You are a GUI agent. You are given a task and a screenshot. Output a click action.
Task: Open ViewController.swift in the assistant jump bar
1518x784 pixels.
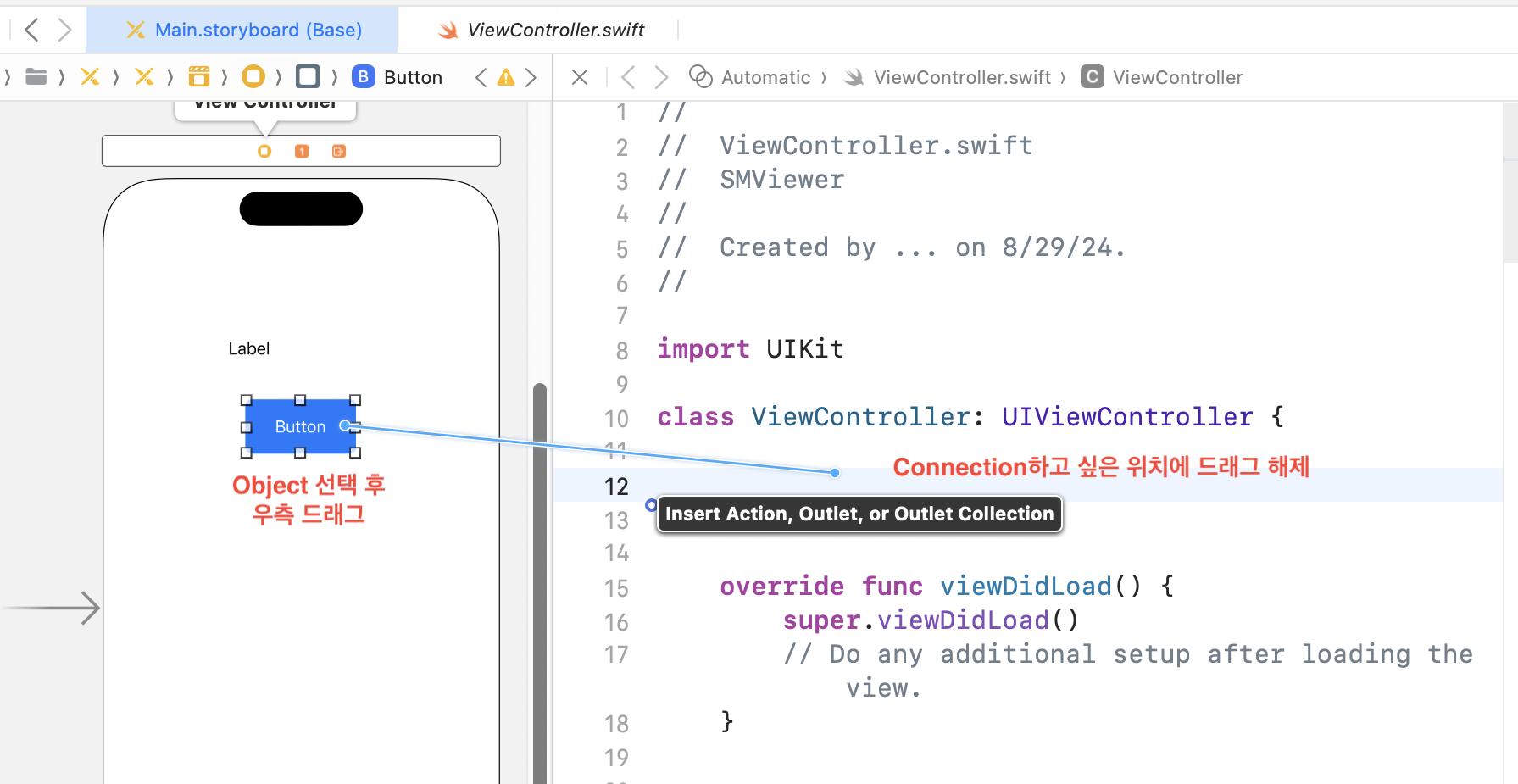(962, 77)
